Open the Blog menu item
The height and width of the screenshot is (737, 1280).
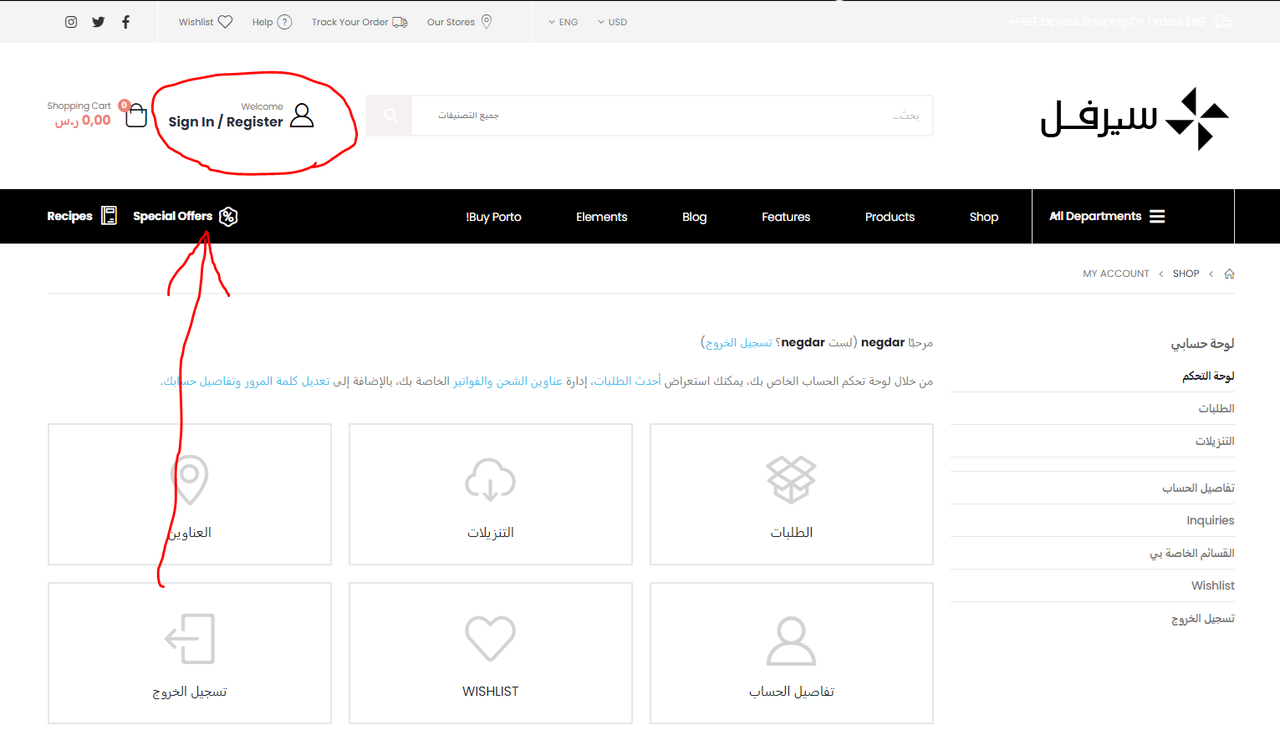click(694, 217)
